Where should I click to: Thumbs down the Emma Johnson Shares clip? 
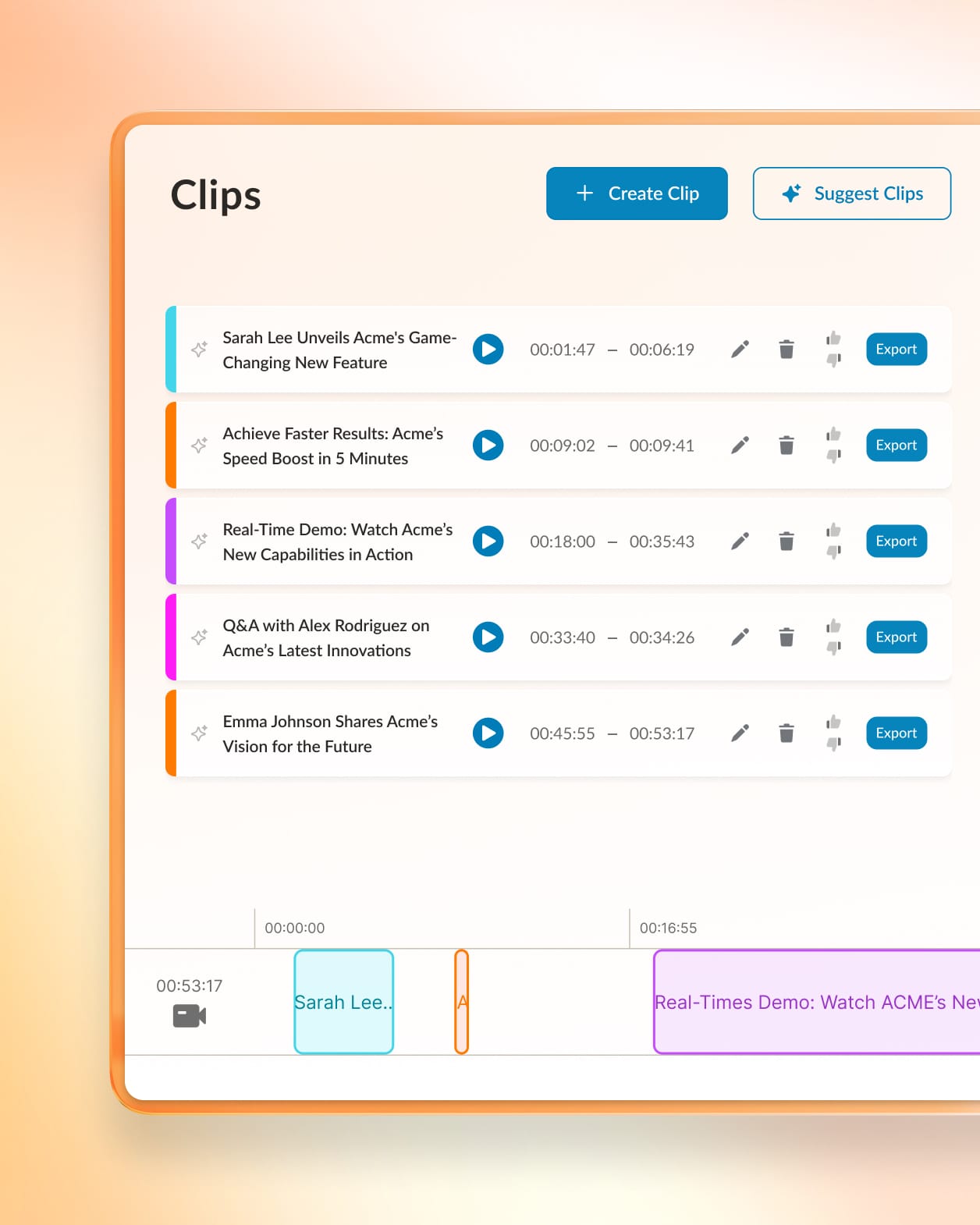[833, 744]
